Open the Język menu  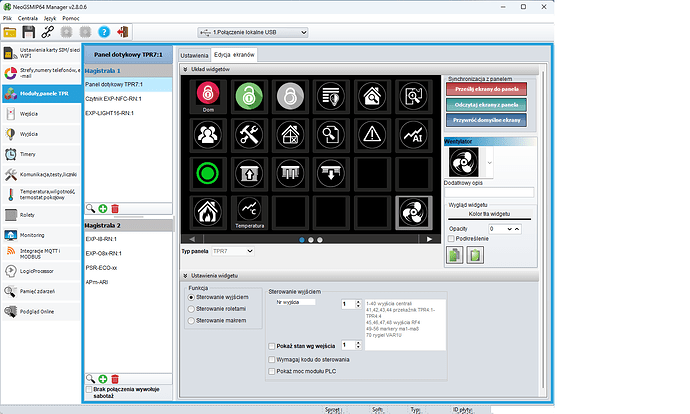50,18
